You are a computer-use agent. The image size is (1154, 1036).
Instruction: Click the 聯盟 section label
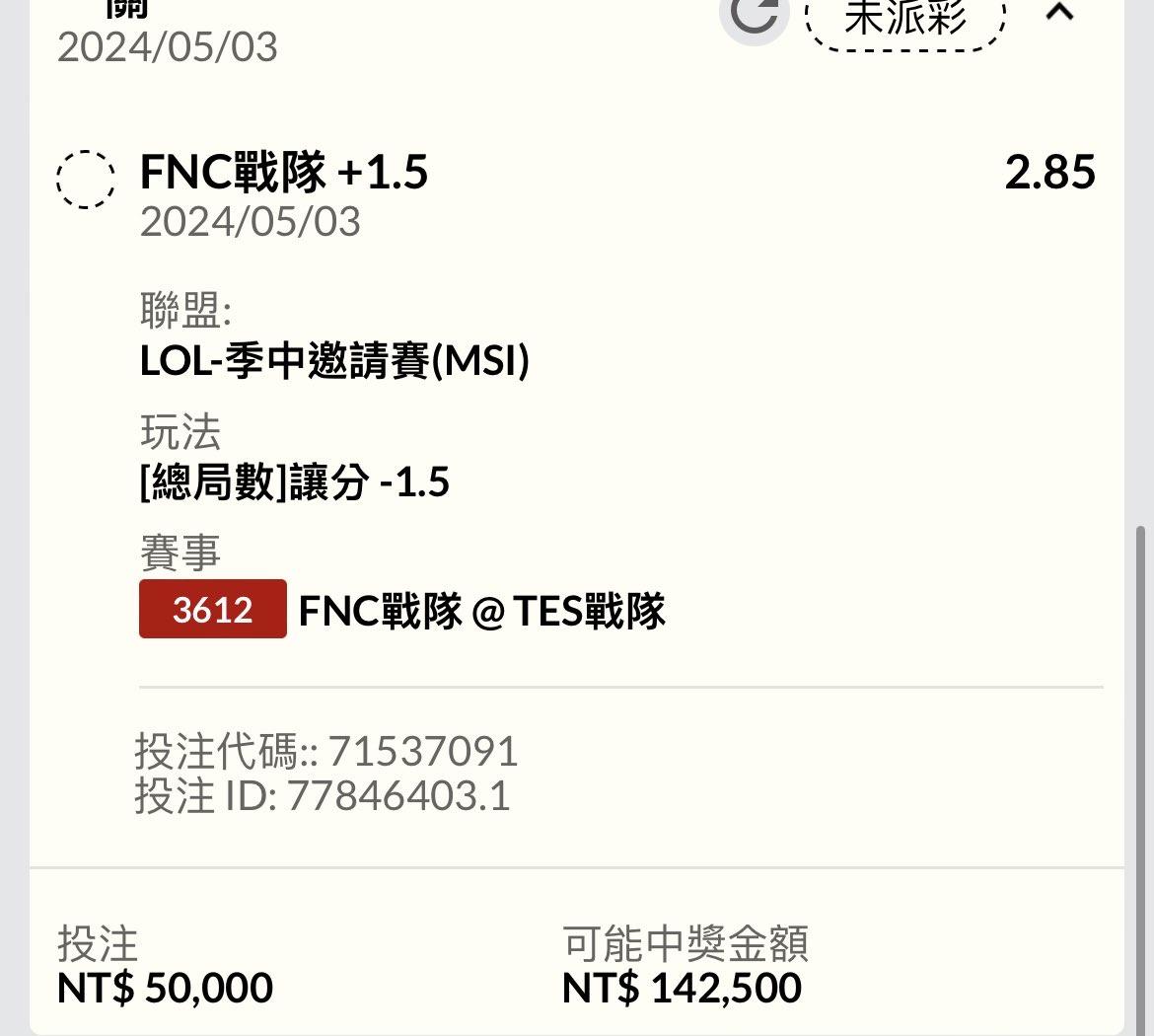(184, 312)
